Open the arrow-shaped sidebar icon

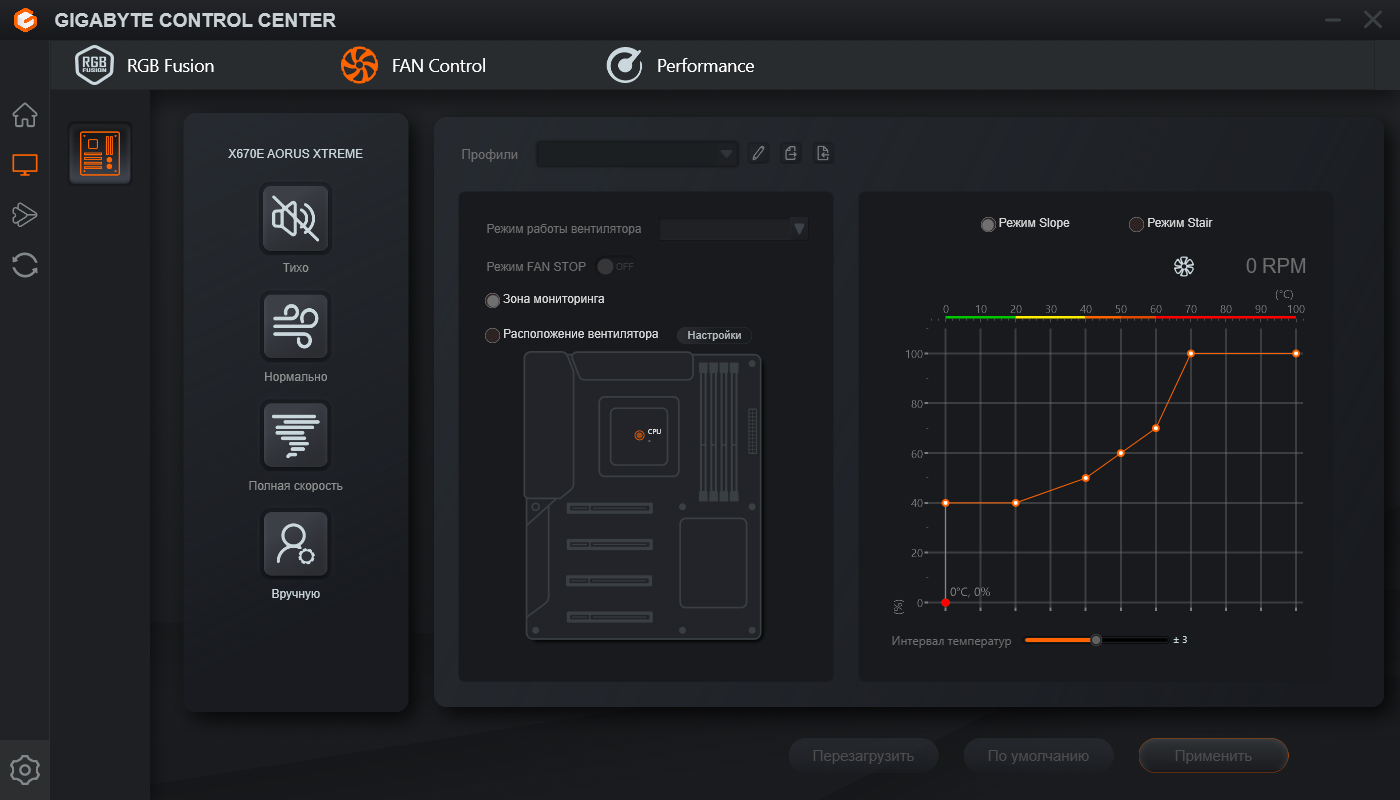coord(25,214)
